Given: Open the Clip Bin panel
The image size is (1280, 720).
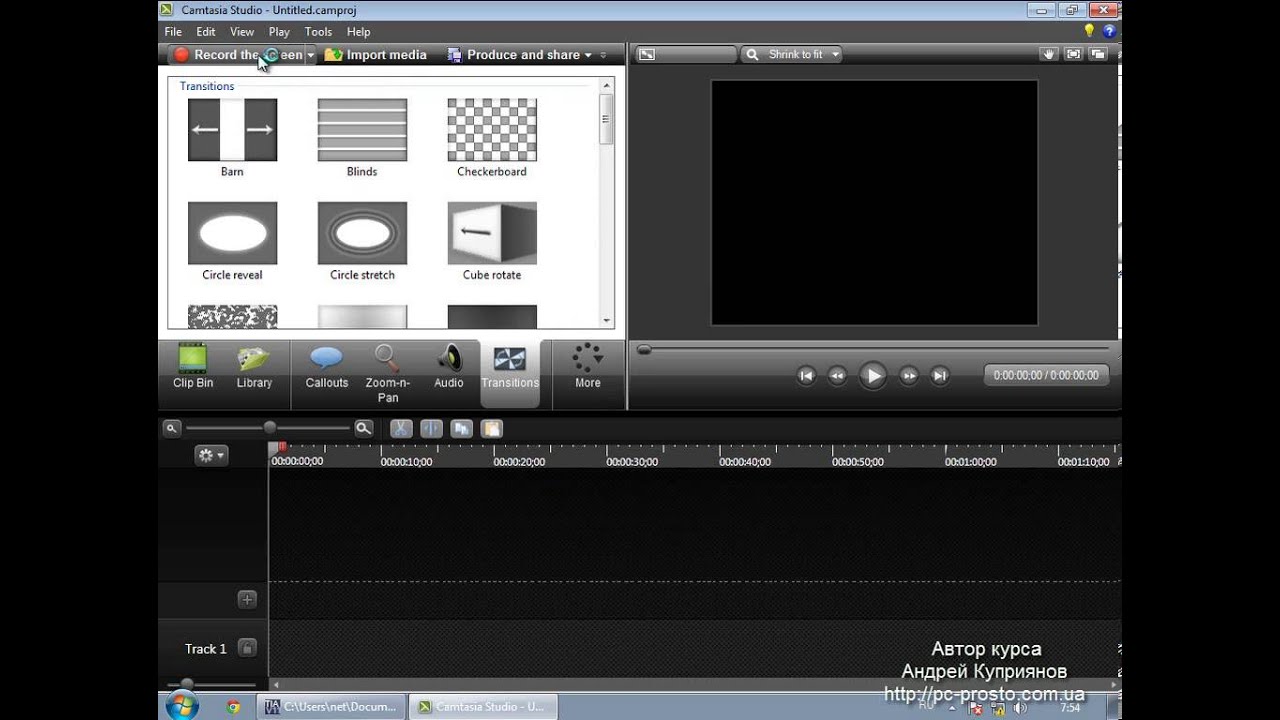Looking at the screenshot, I should (193, 367).
